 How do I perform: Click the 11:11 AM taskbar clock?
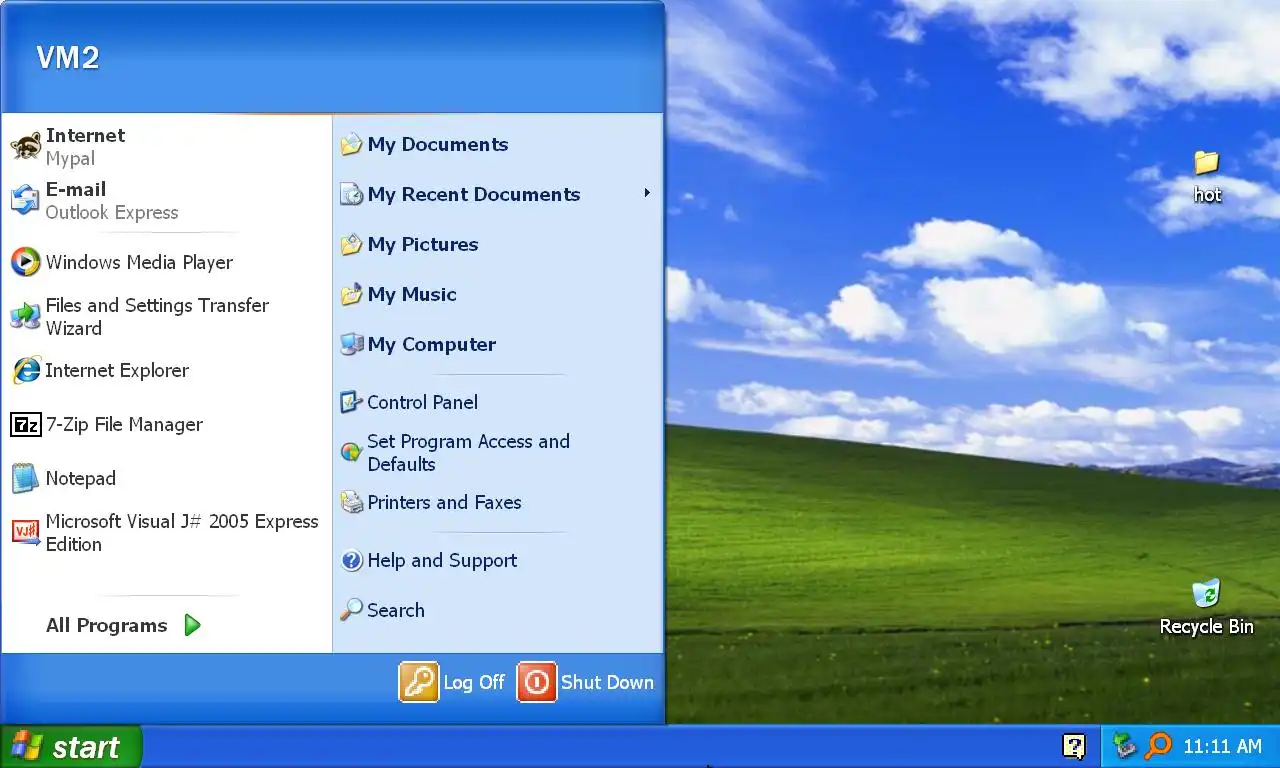[x=1222, y=747]
